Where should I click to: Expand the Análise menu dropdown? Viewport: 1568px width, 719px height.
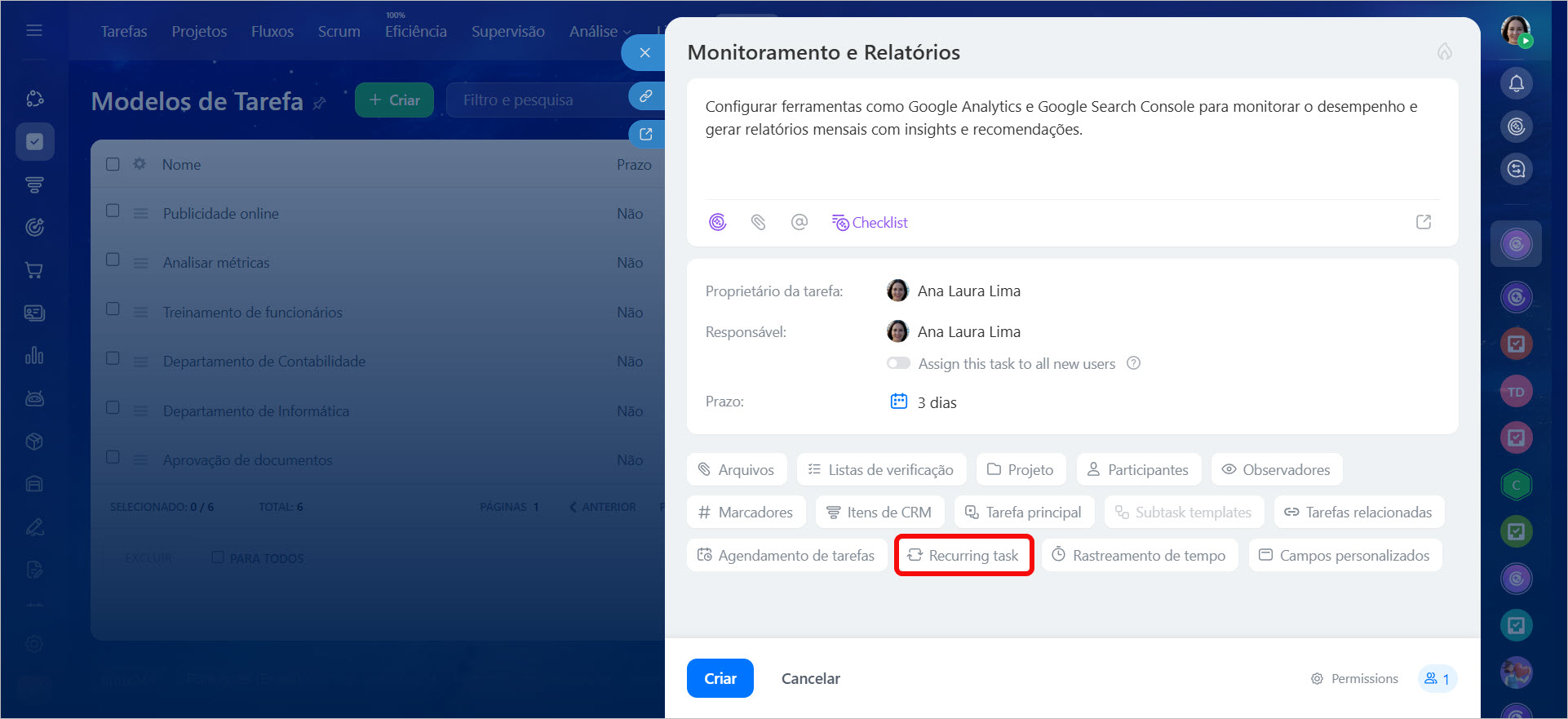pyautogui.click(x=600, y=32)
